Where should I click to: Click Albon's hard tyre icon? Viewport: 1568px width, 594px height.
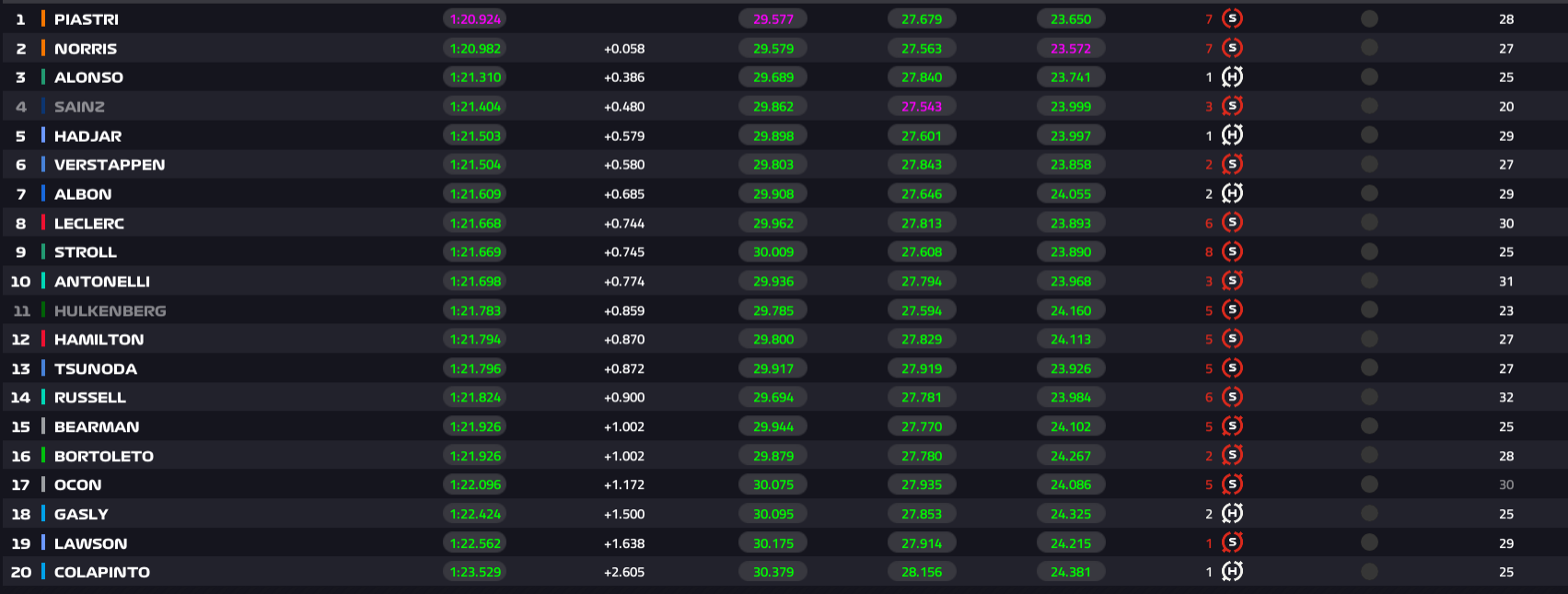(x=1232, y=193)
